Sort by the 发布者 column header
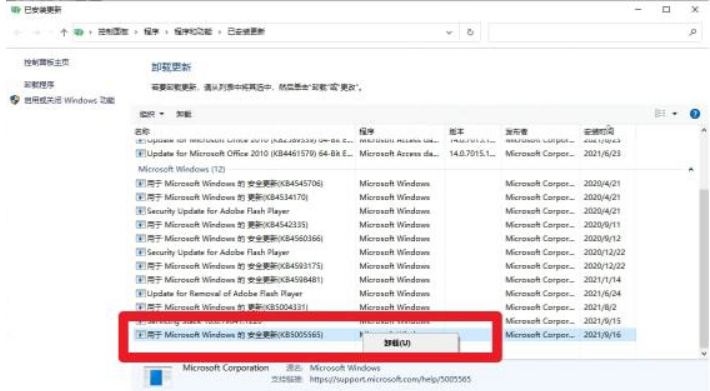Screen dimensions: 710x391 517,132
